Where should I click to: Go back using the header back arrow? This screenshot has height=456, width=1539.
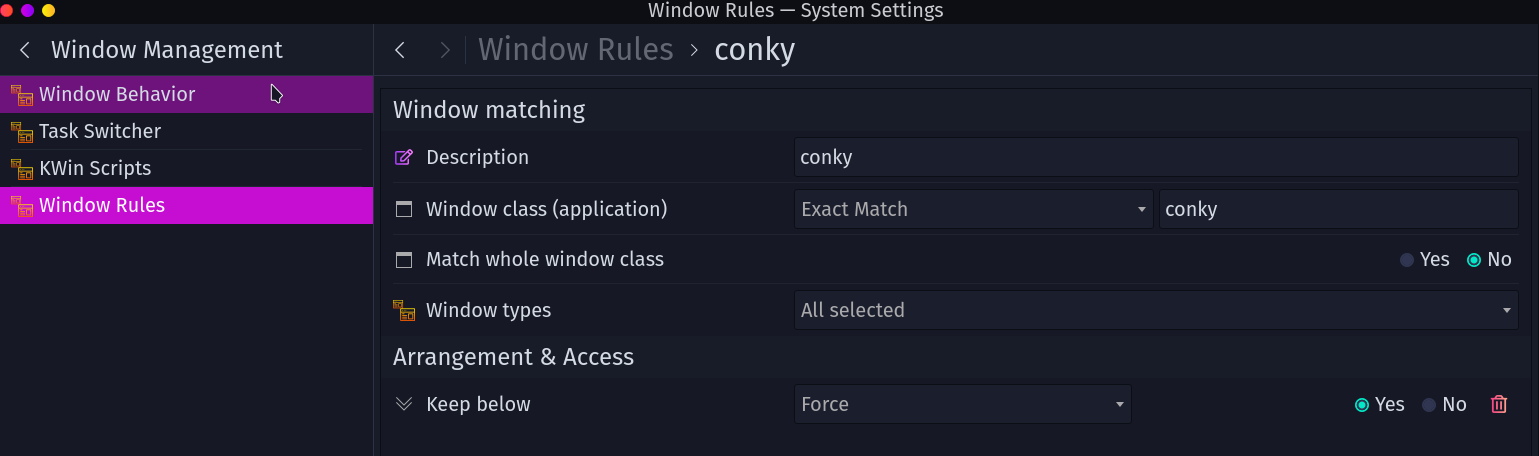pos(400,50)
